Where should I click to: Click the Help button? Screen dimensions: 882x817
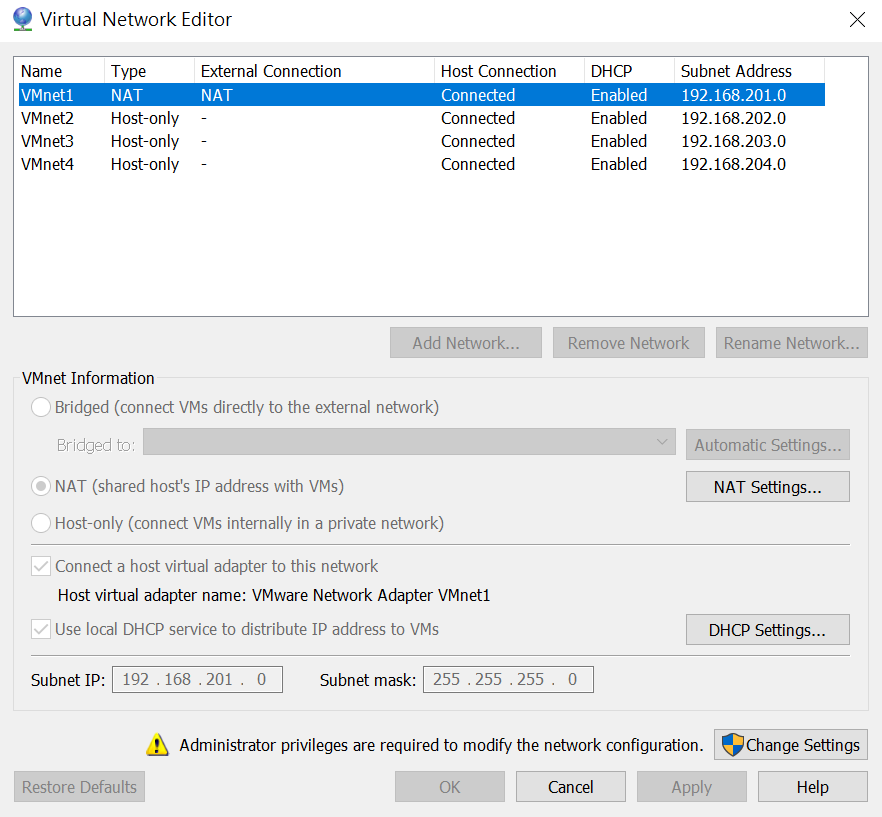click(x=812, y=787)
